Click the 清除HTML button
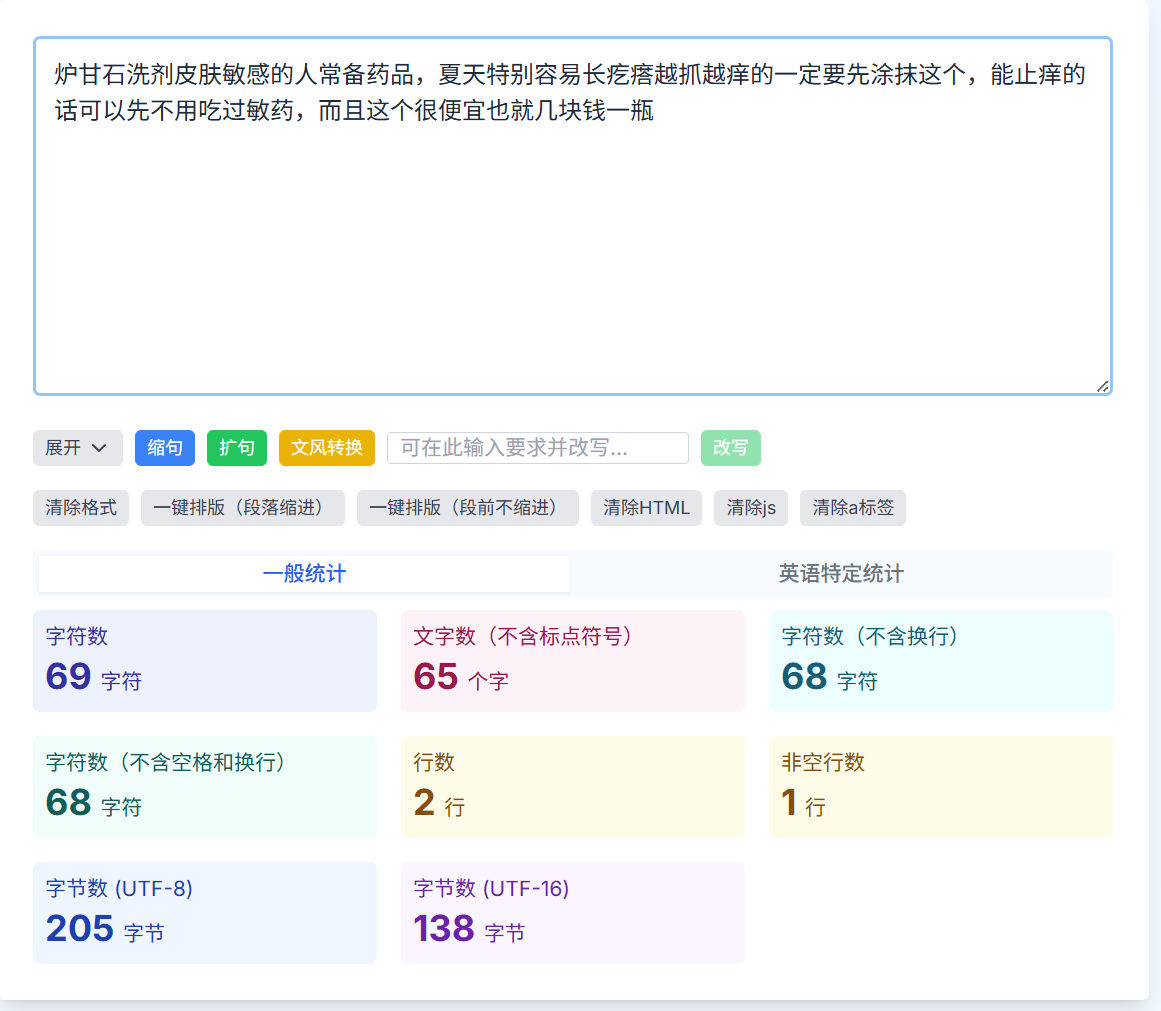1161x1011 pixels. 646,508
